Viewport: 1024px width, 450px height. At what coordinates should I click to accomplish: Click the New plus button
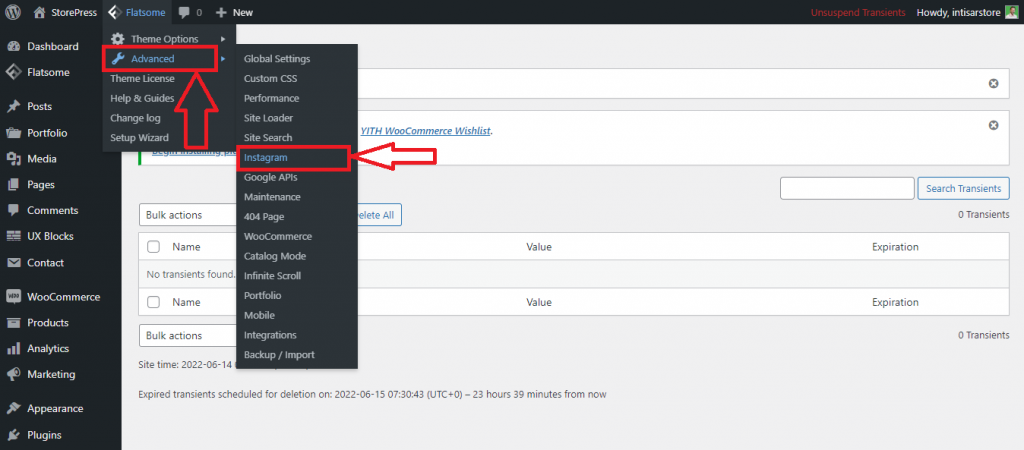[x=234, y=12]
